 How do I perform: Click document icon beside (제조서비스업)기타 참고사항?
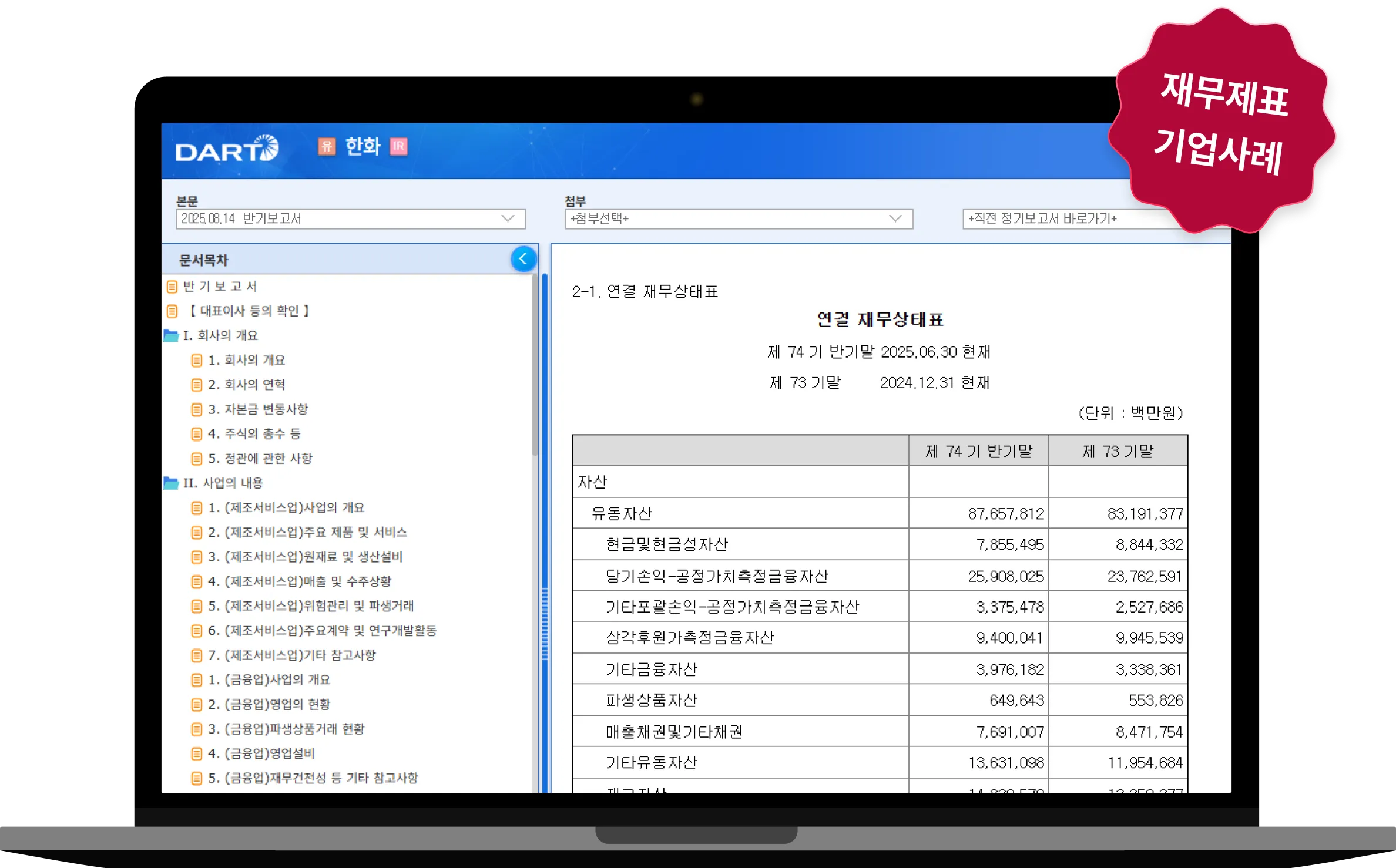[197, 655]
